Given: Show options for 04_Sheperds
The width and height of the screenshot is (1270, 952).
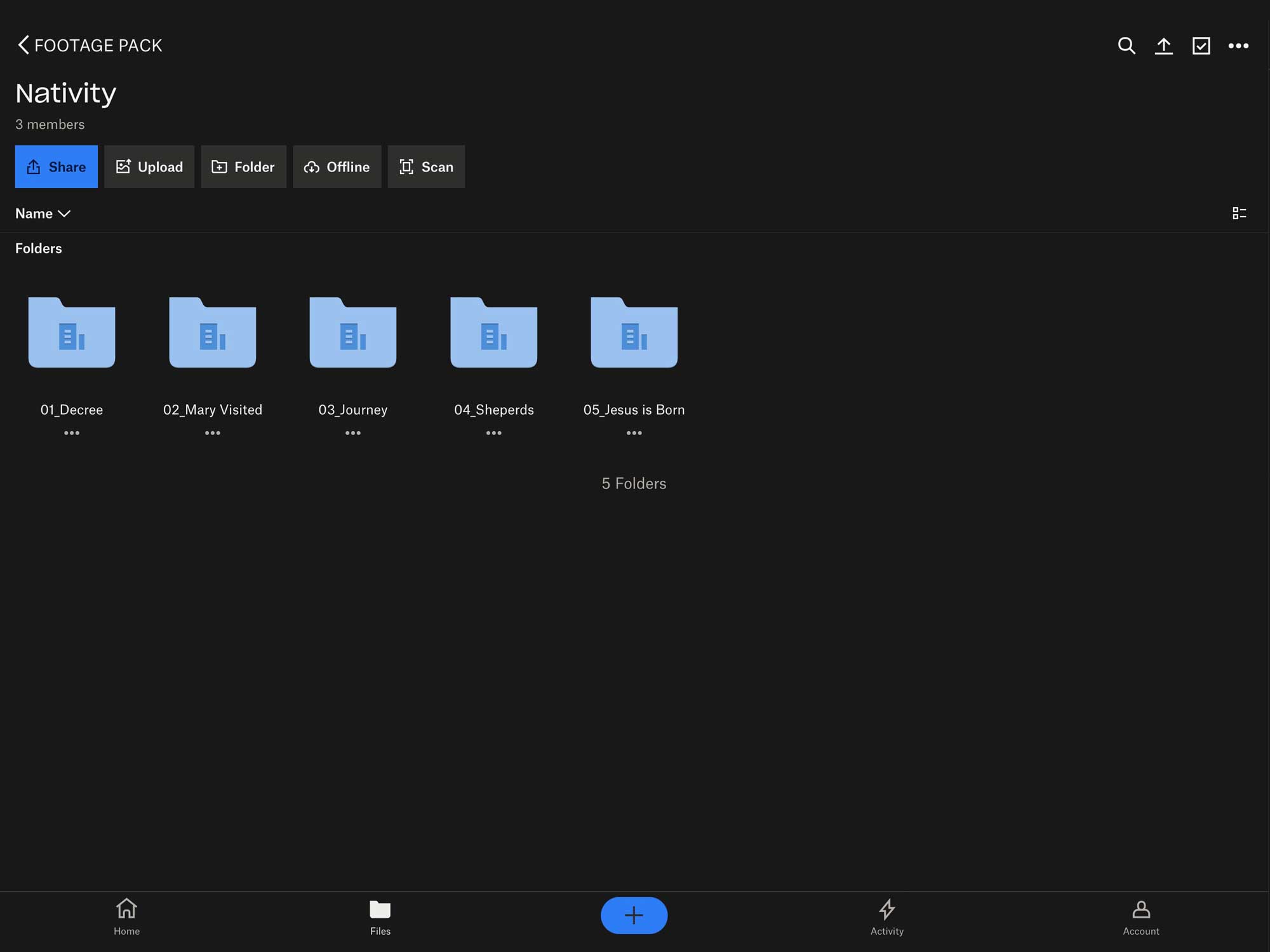Looking at the screenshot, I should tap(494, 433).
